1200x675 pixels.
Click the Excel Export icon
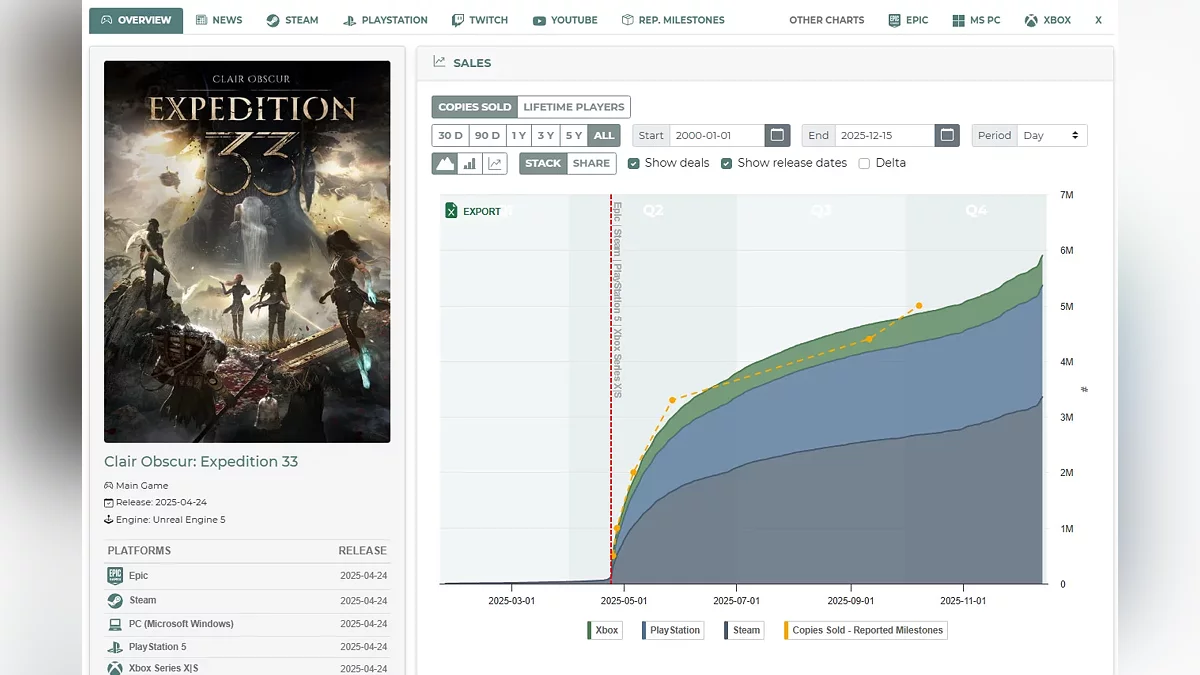pyautogui.click(x=452, y=211)
